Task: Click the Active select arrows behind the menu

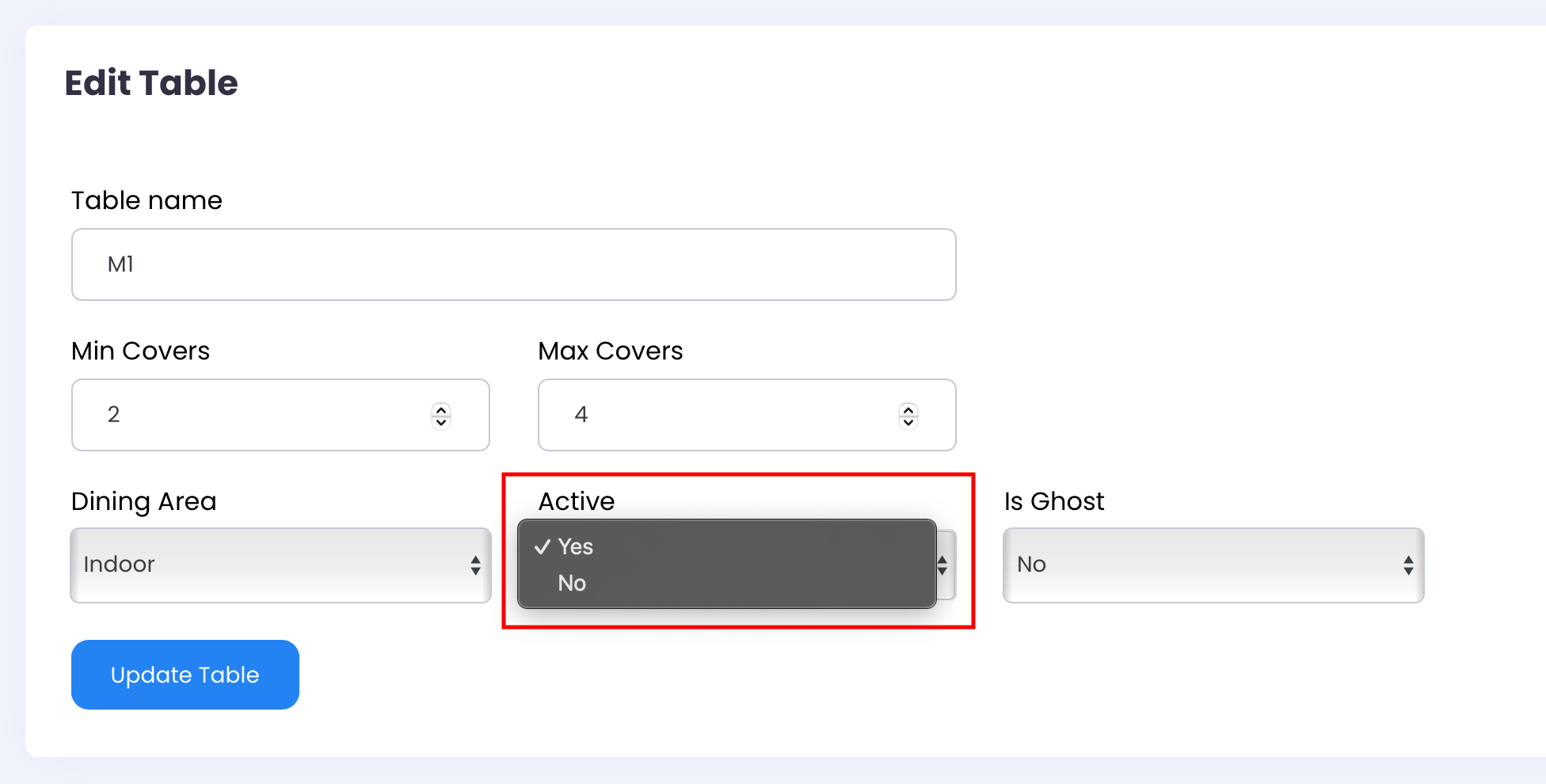Action: click(943, 565)
